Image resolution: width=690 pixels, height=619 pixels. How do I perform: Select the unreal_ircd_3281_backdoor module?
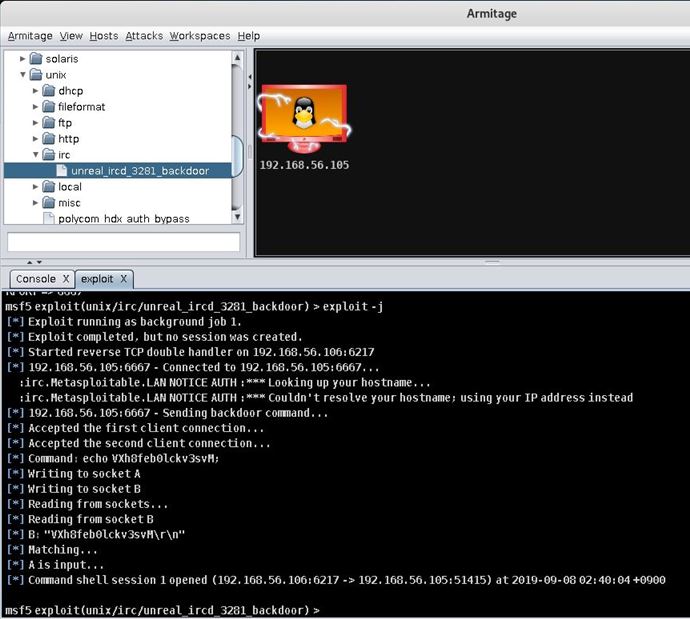[x=140, y=171]
